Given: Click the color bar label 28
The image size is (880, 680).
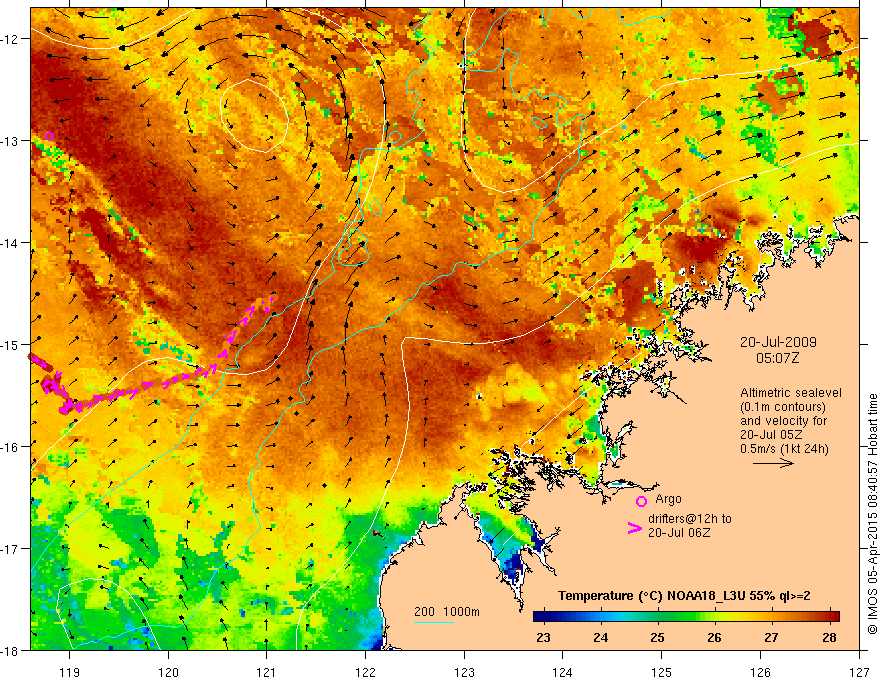Looking at the screenshot, I should (x=829, y=638).
